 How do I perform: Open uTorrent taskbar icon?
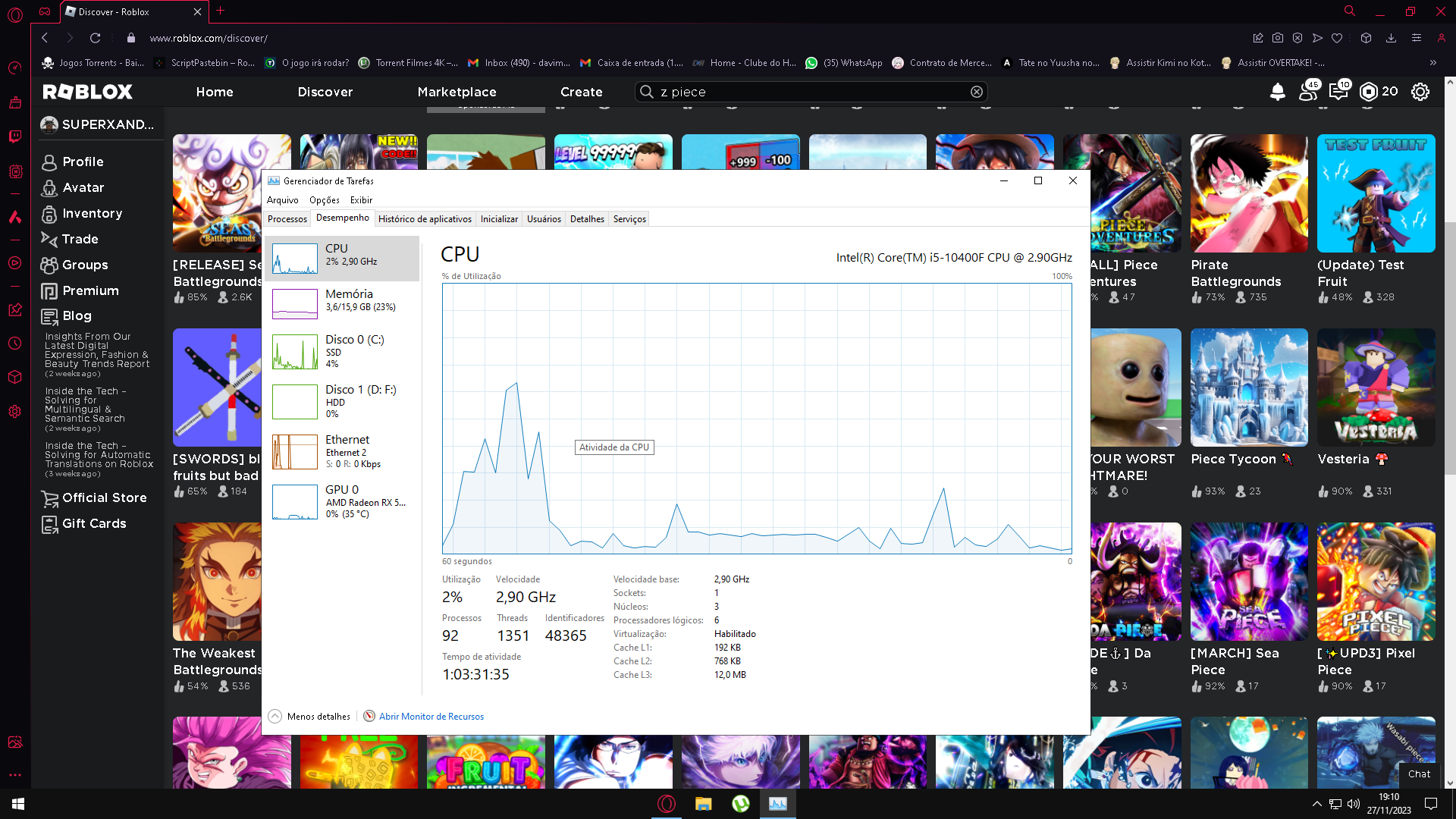(x=740, y=804)
